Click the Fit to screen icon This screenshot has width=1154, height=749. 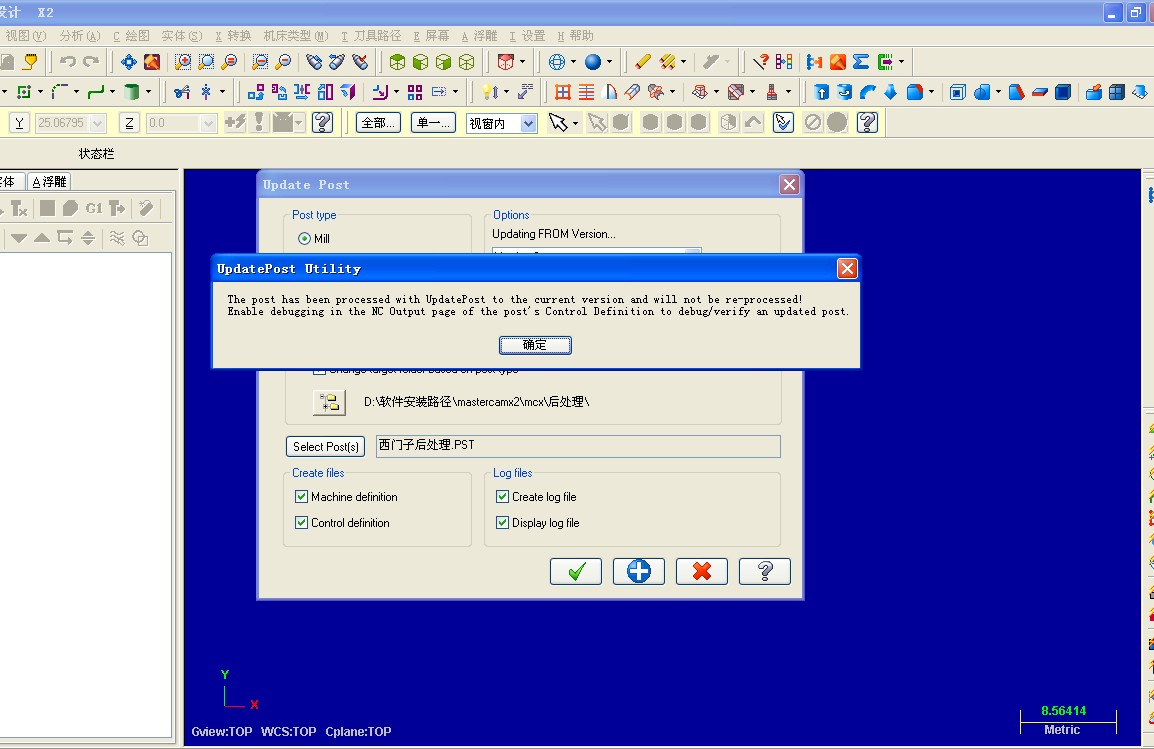coord(129,62)
